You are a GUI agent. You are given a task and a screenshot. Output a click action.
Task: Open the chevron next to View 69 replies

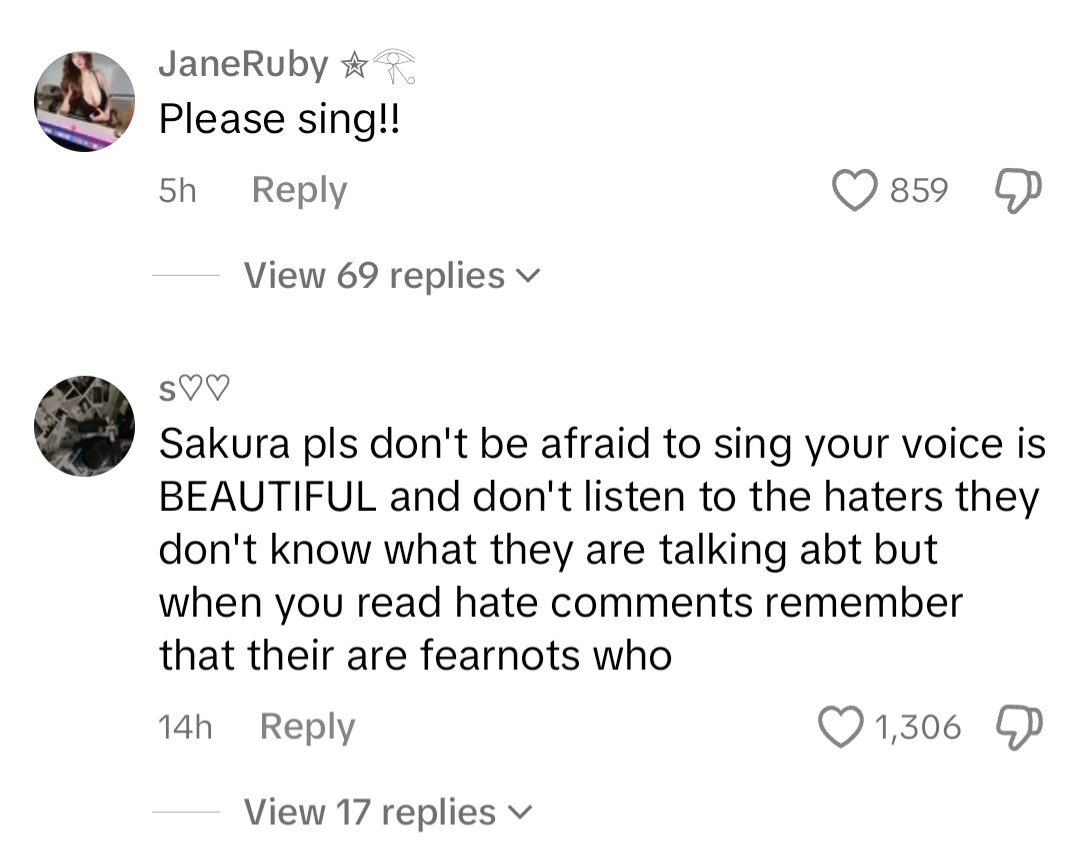pos(530,274)
